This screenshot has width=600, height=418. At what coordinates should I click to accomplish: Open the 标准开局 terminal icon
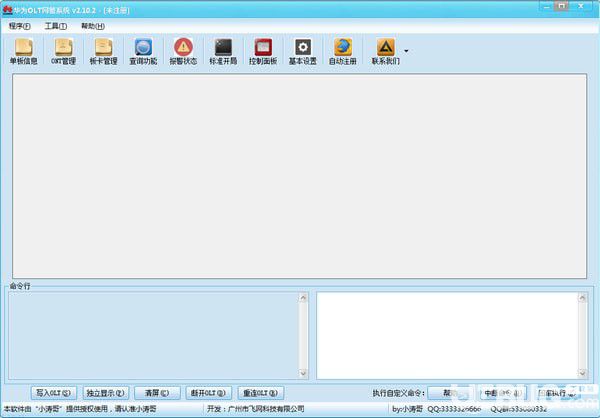pos(223,51)
